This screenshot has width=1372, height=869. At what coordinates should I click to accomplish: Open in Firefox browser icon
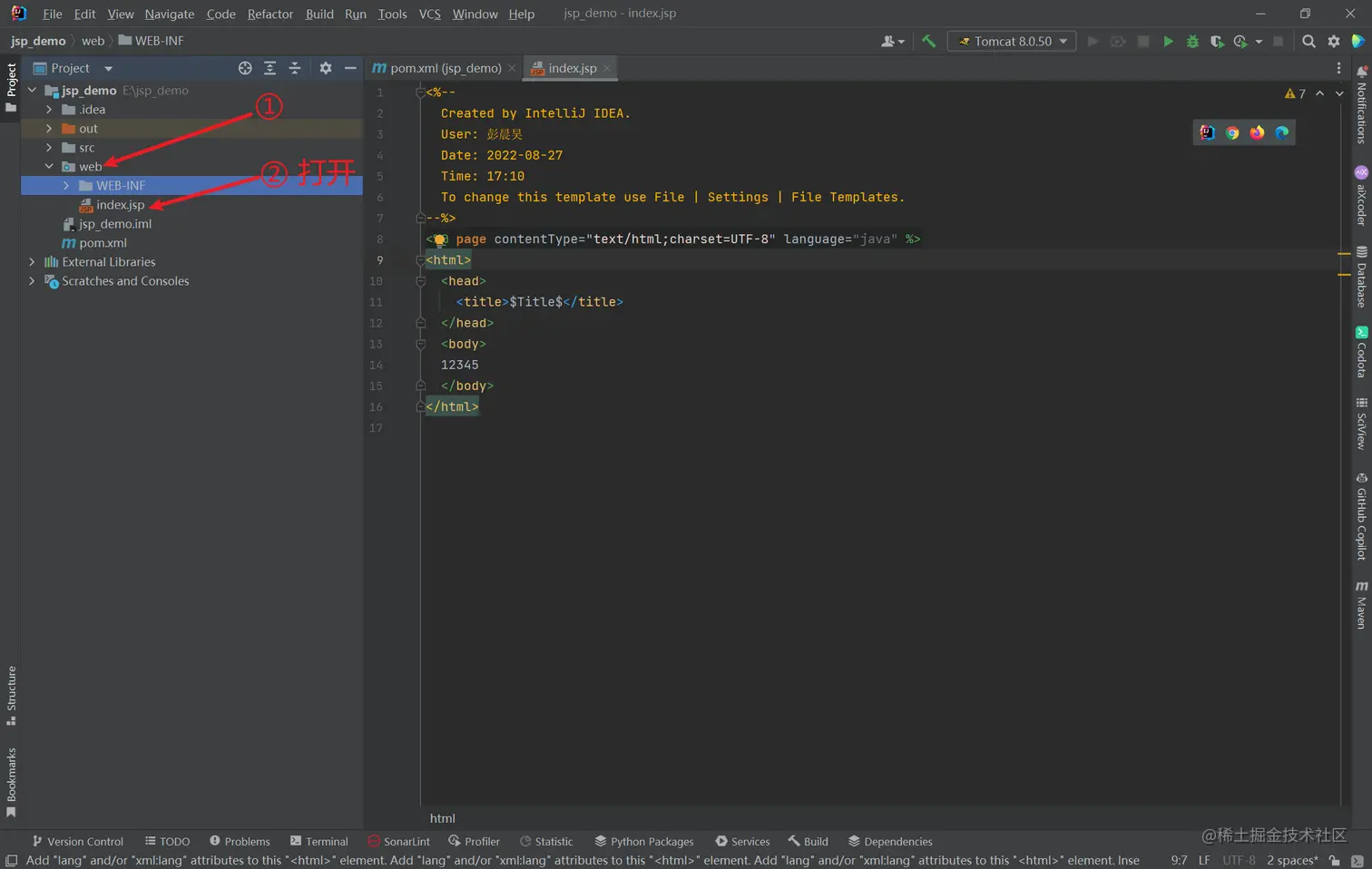tap(1257, 133)
